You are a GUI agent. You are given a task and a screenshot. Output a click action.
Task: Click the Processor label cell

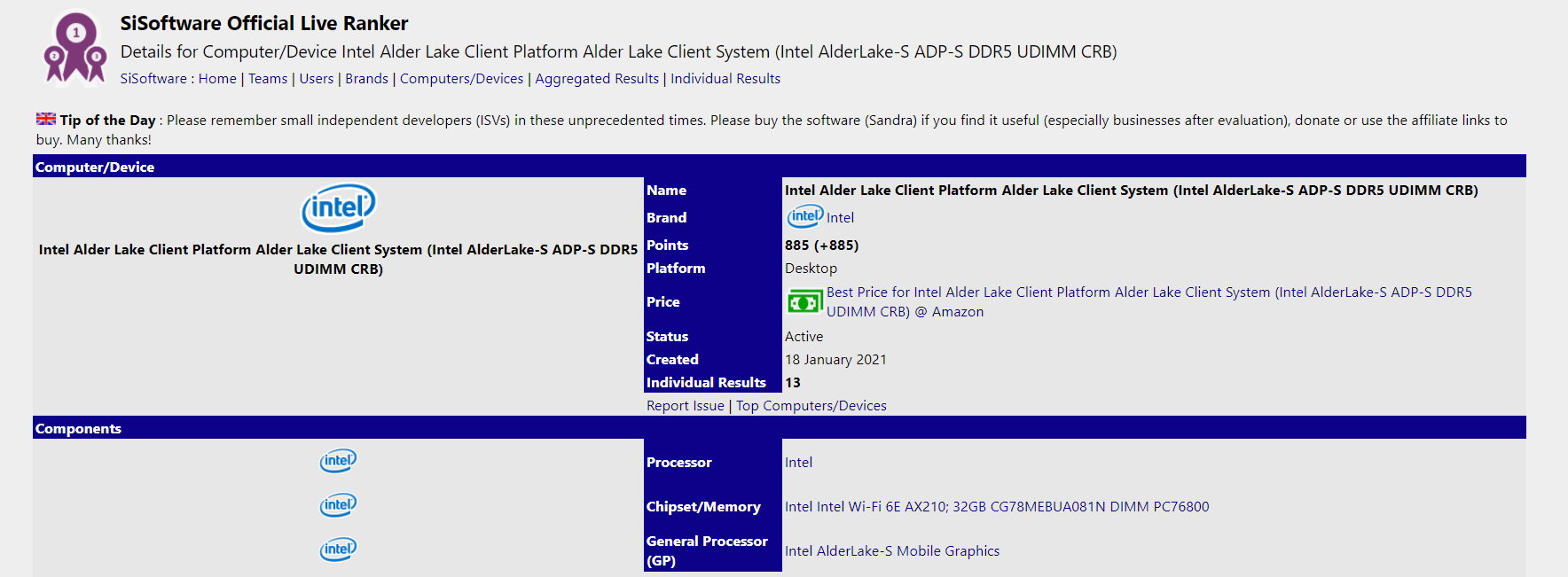pos(713,462)
